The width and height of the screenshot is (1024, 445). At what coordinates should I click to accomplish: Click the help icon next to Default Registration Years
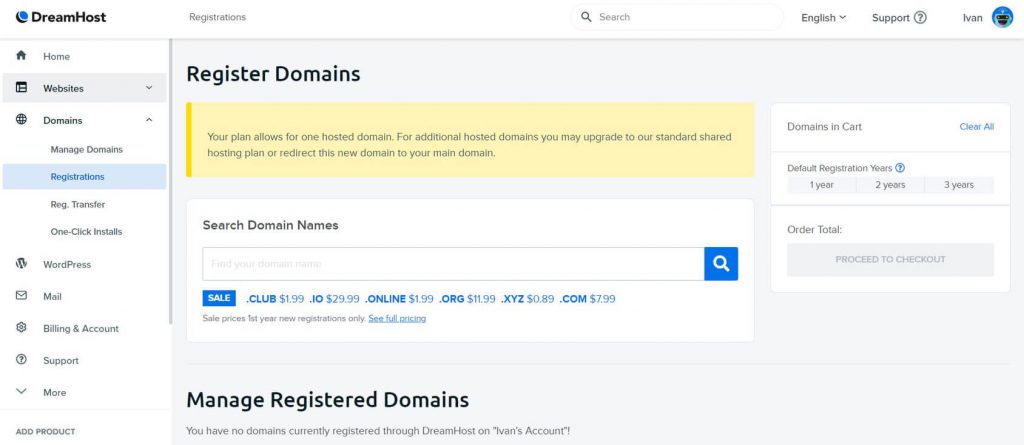[900, 168]
